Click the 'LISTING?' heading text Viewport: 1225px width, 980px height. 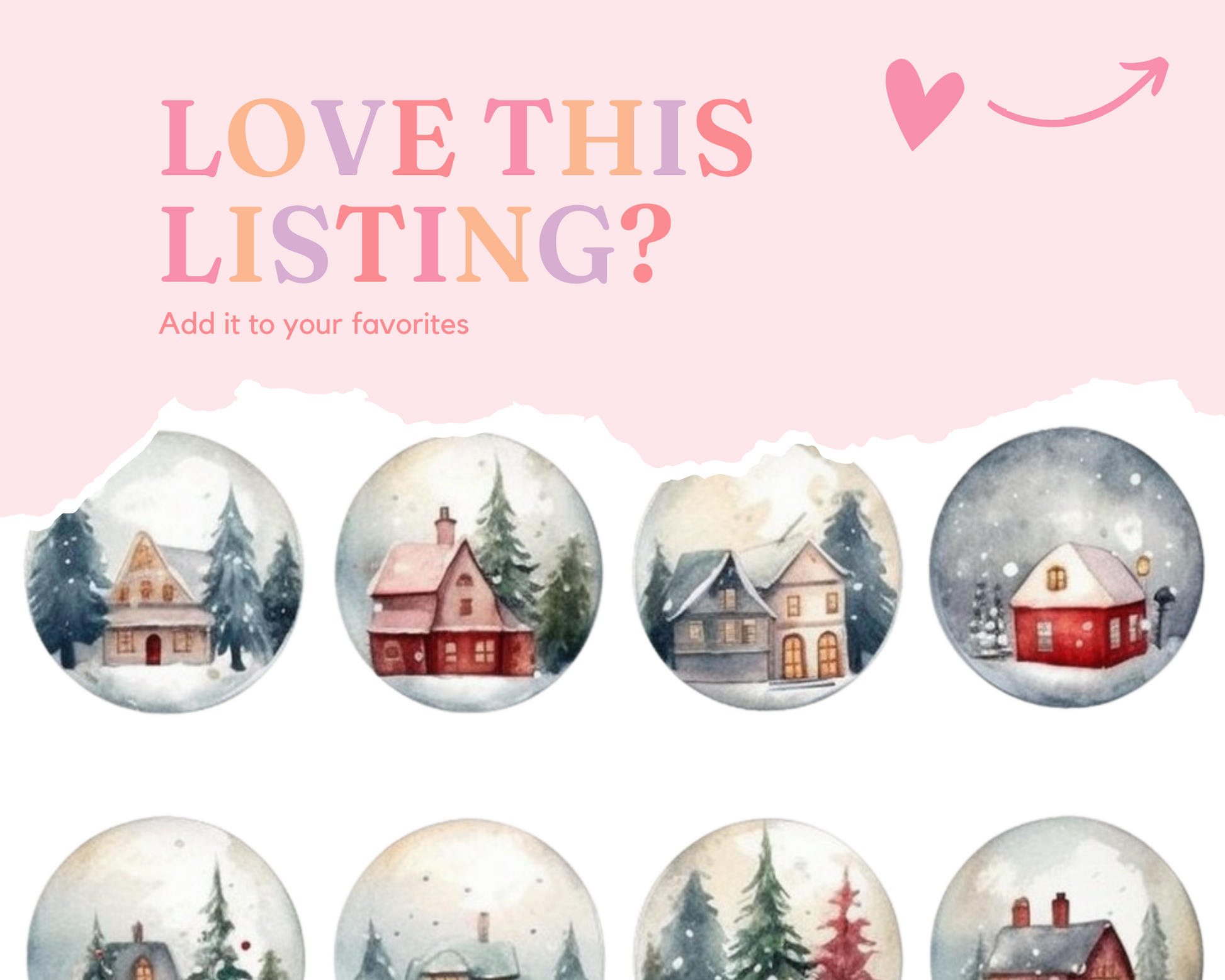pyautogui.click(x=416, y=242)
